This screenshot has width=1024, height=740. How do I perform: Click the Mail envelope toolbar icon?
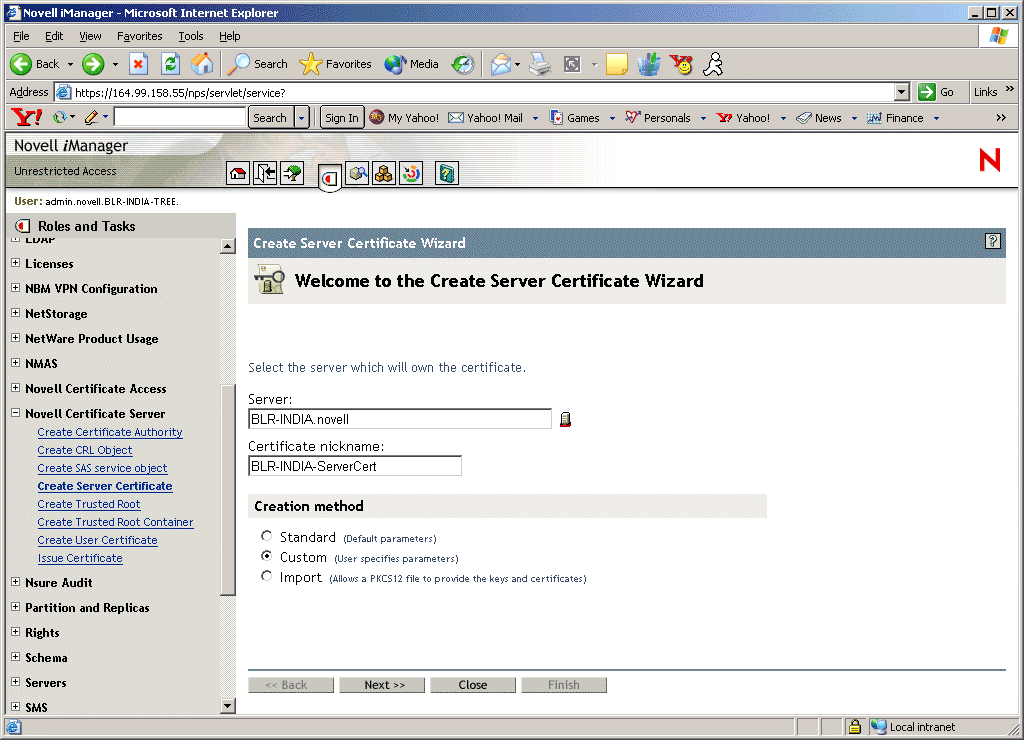tap(501, 64)
